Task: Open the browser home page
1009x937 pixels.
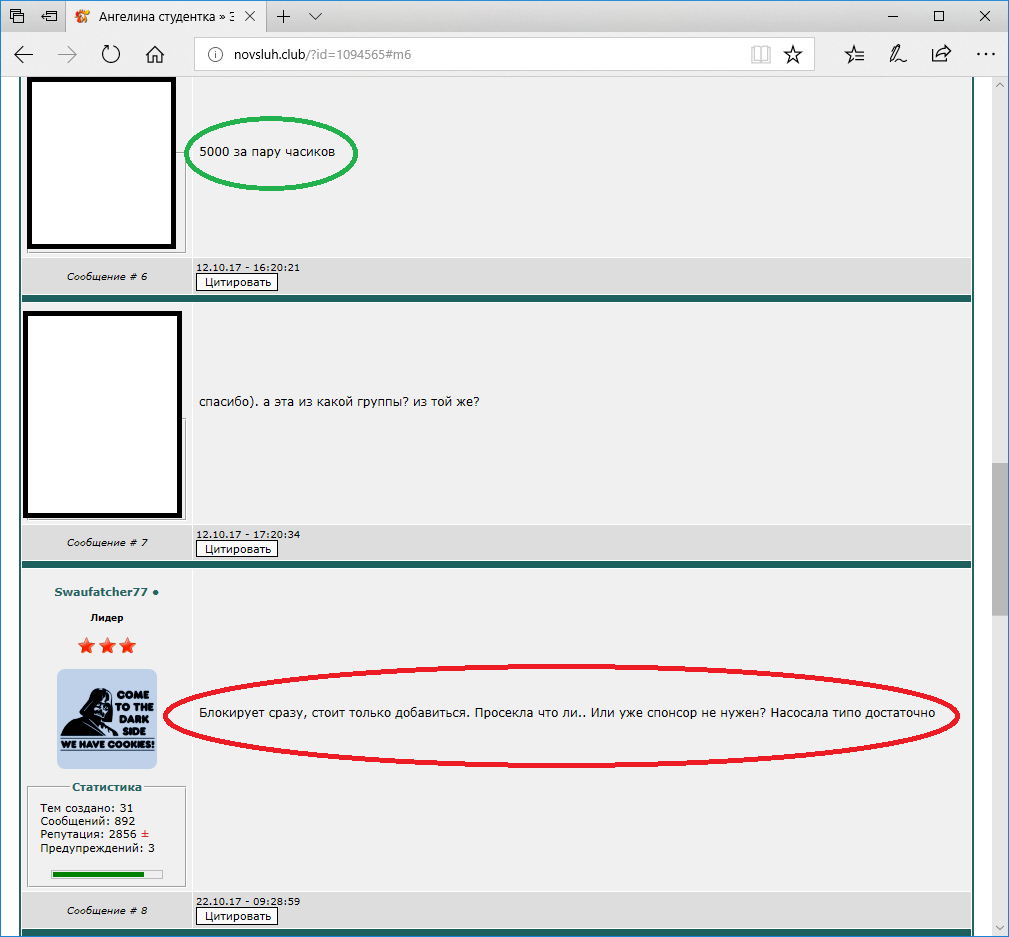Action: point(154,55)
